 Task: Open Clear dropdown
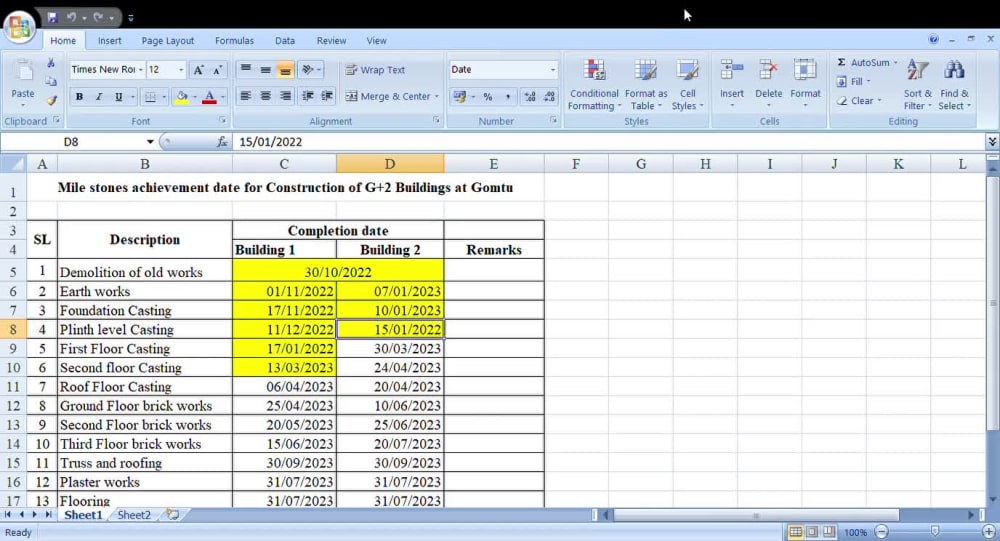click(859, 101)
